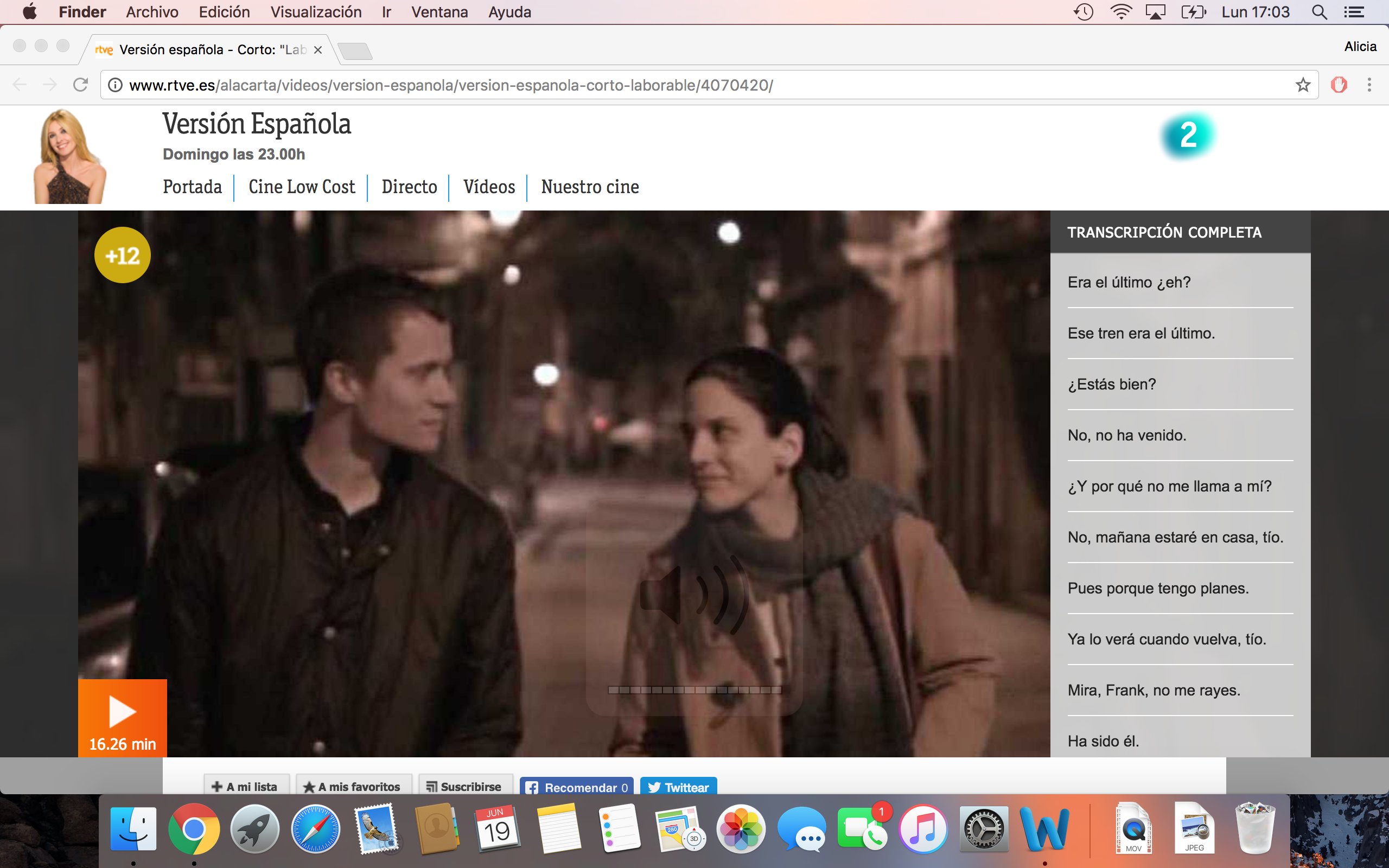Open the Directo section
The image size is (1389, 868).
(x=409, y=187)
